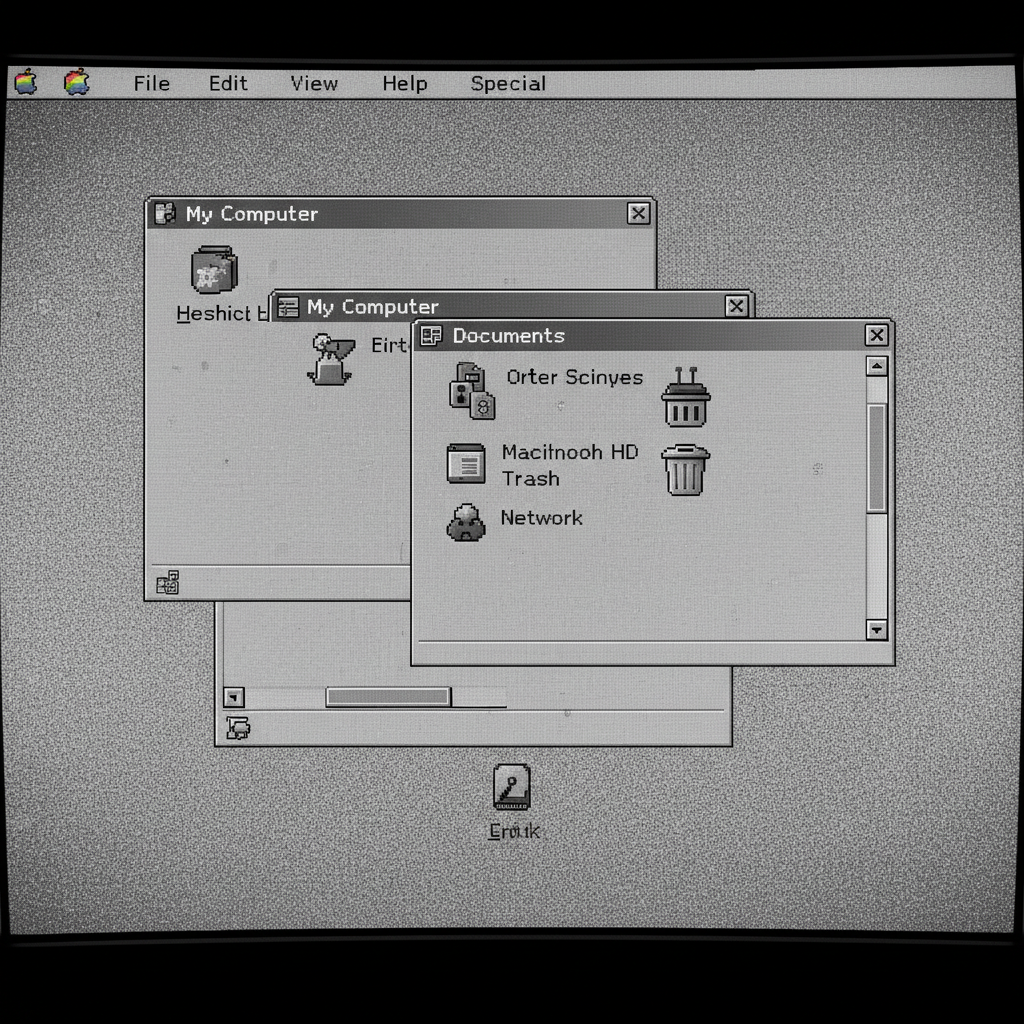The width and height of the screenshot is (1024, 1024).
Task: Click the middle My Computer window title text
Action: coord(372,307)
